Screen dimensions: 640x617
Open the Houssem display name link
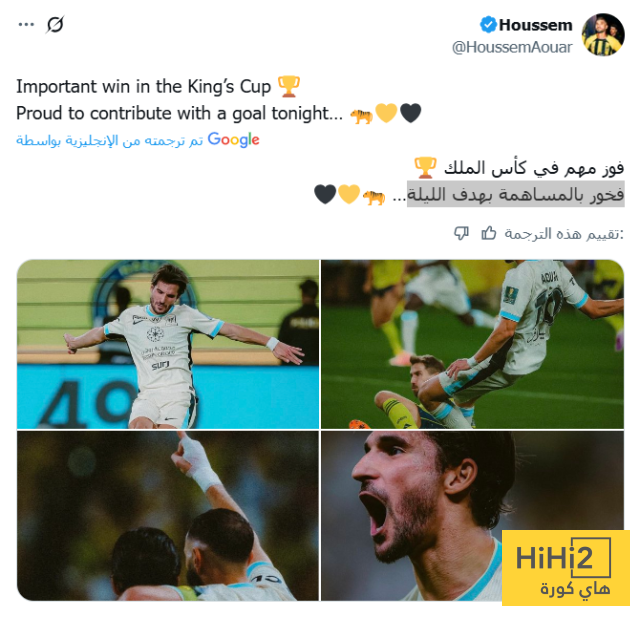[536, 25]
